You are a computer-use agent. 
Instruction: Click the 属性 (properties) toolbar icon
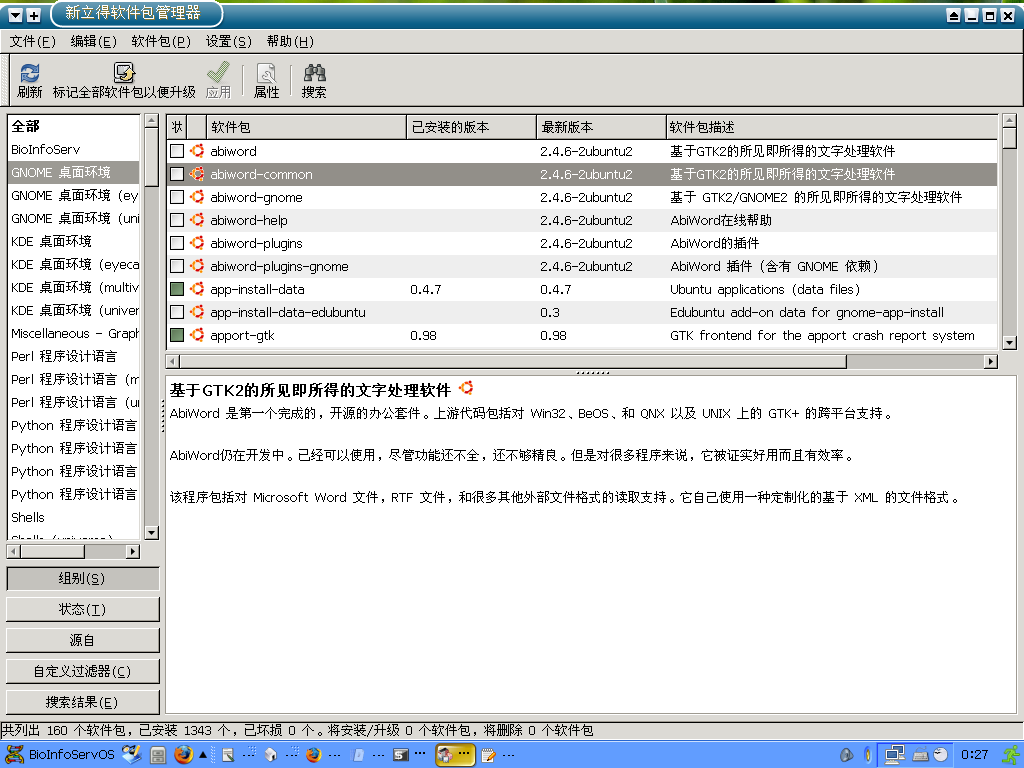pyautogui.click(x=266, y=73)
